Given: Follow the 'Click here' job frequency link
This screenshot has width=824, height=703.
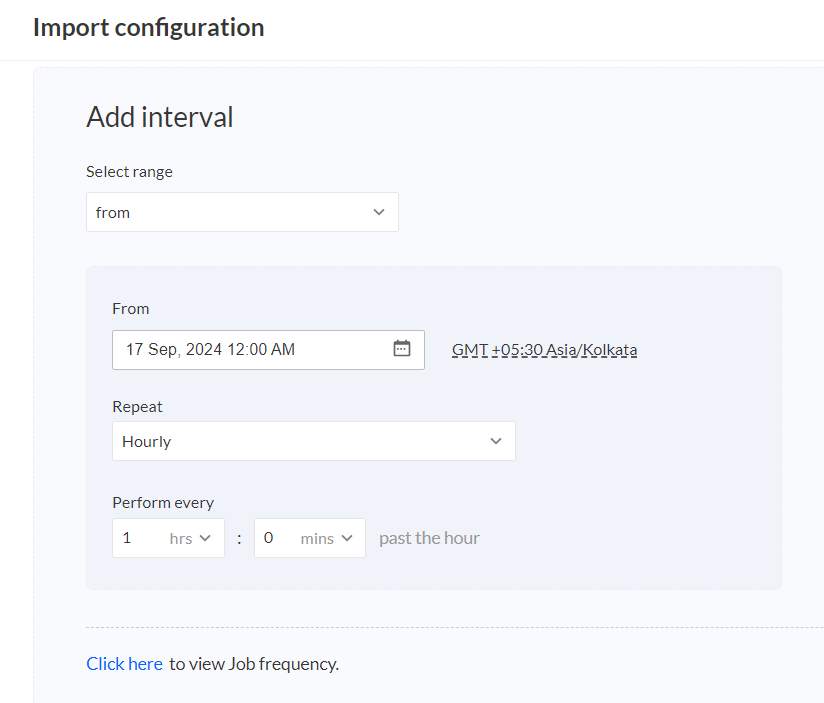Looking at the screenshot, I should 125,664.
